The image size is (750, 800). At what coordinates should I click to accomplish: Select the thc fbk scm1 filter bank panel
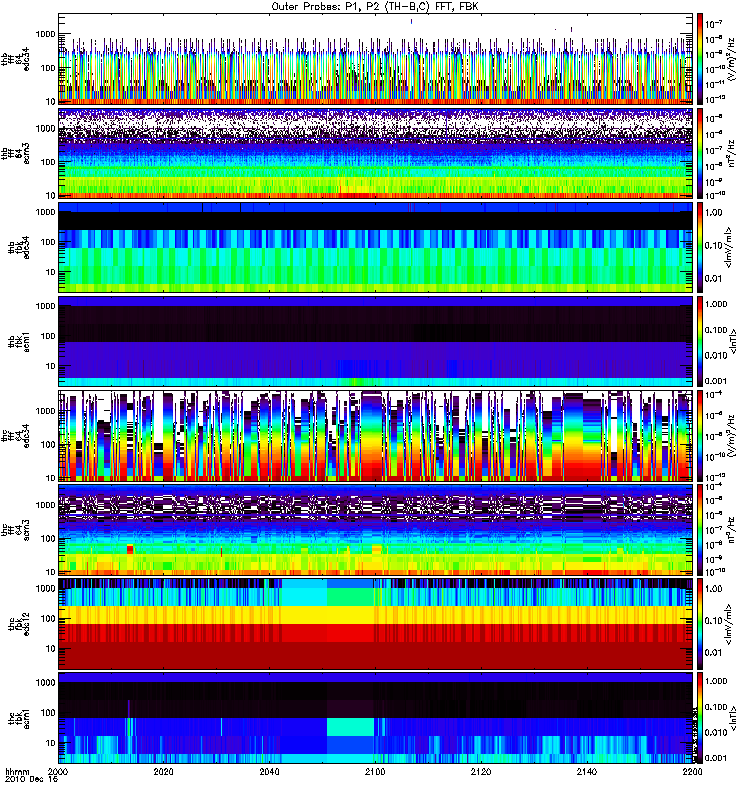point(375,718)
